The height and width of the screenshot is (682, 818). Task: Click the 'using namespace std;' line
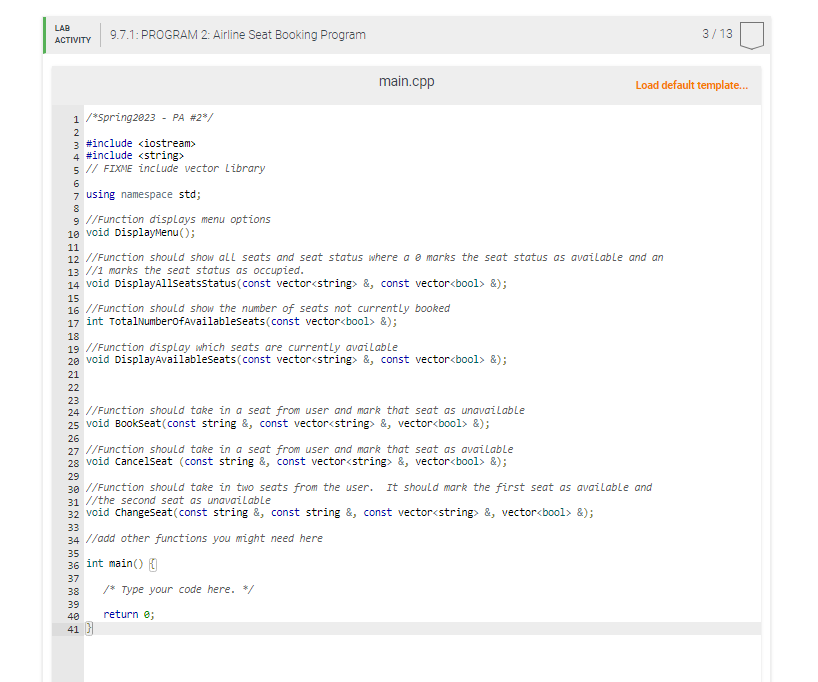pyautogui.click(x=143, y=194)
